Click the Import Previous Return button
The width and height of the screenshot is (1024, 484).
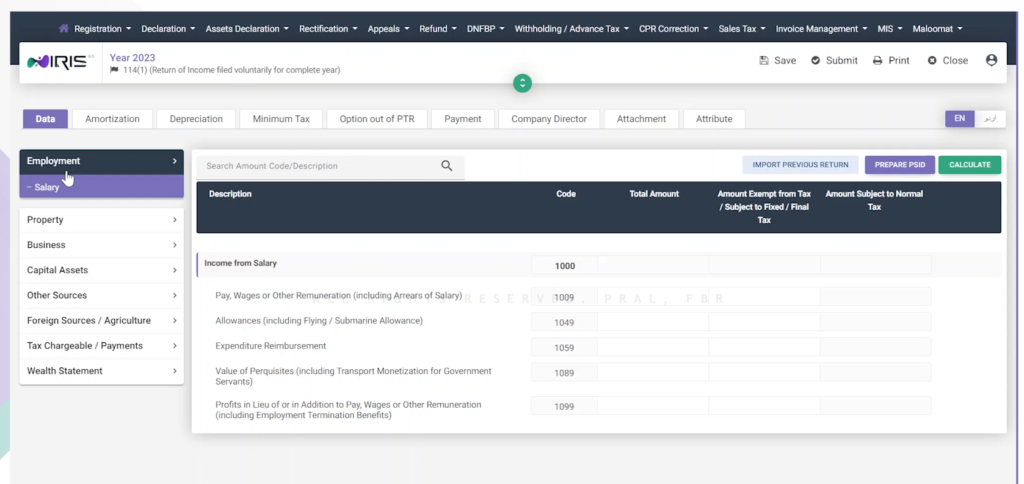point(800,165)
